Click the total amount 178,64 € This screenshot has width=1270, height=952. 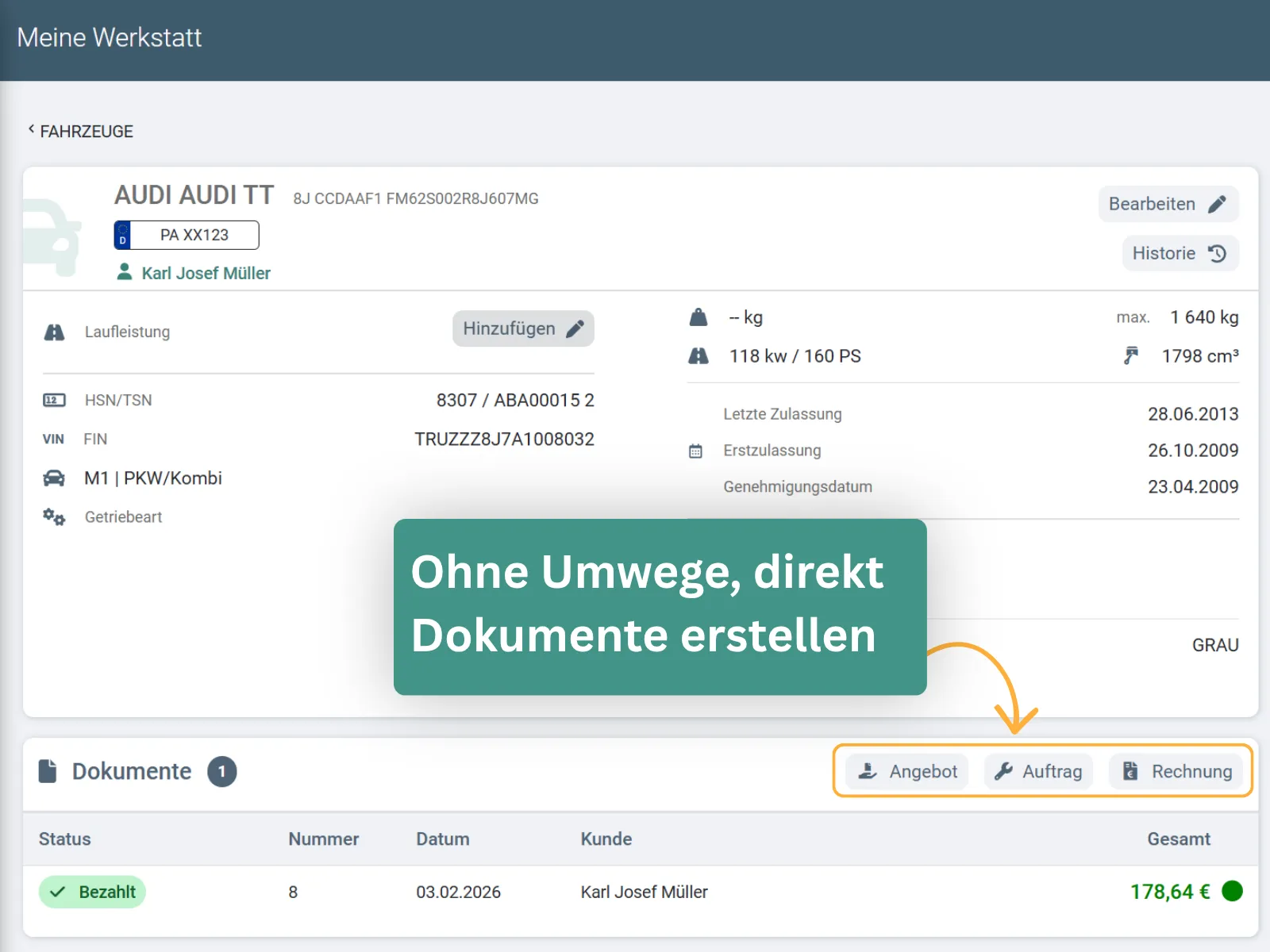(1170, 892)
